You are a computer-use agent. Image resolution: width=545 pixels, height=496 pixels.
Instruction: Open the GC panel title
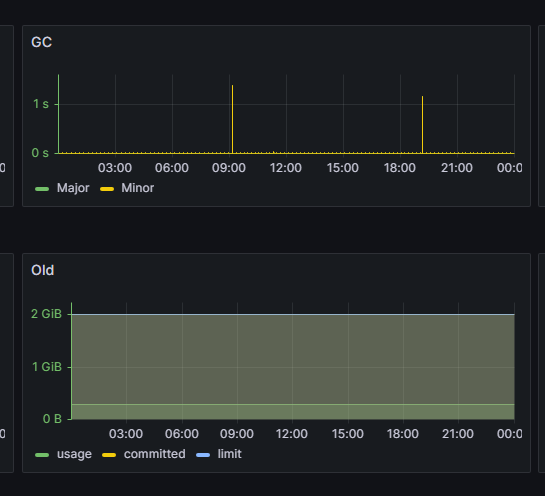pyautogui.click(x=41, y=42)
